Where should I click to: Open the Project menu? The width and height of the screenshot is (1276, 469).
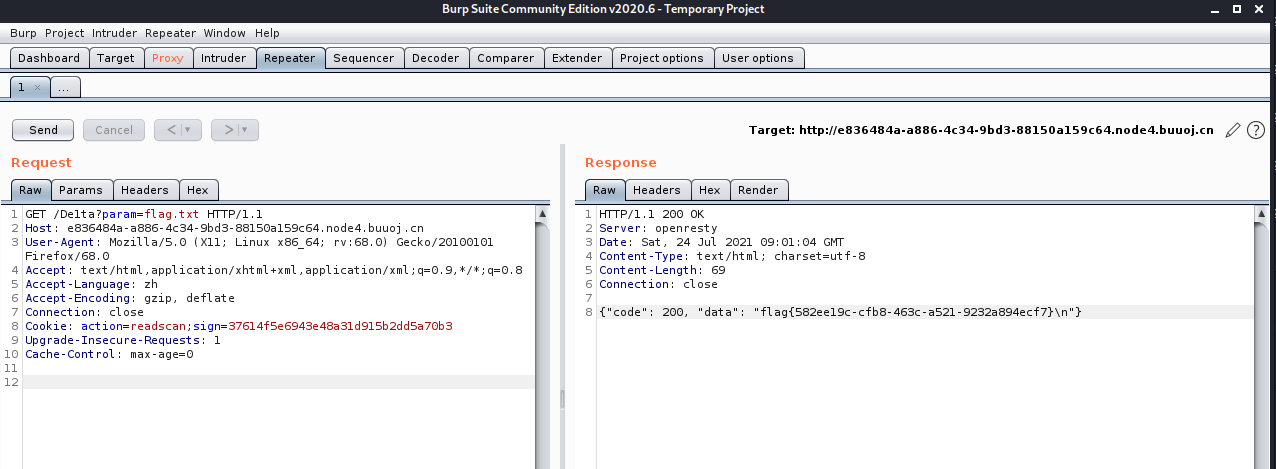65,33
